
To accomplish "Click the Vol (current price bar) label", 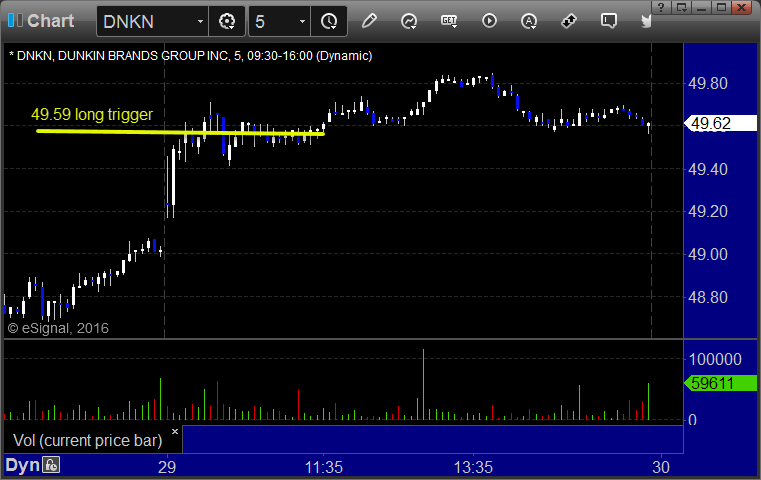I will (x=87, y=441).
